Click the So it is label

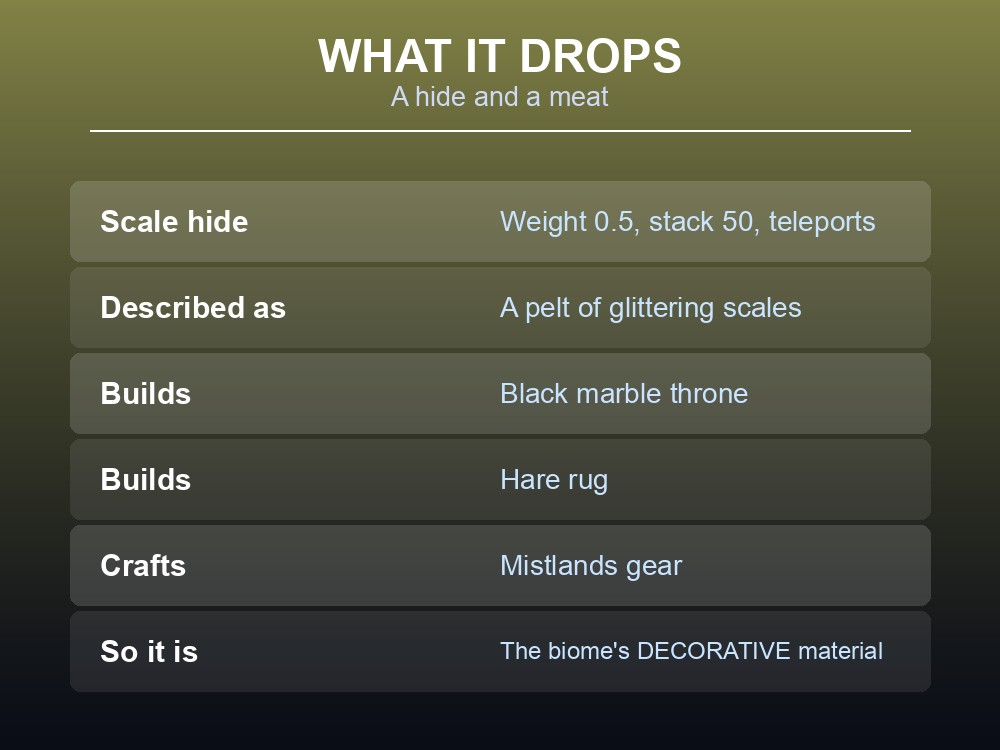click(x=149, y=652)
